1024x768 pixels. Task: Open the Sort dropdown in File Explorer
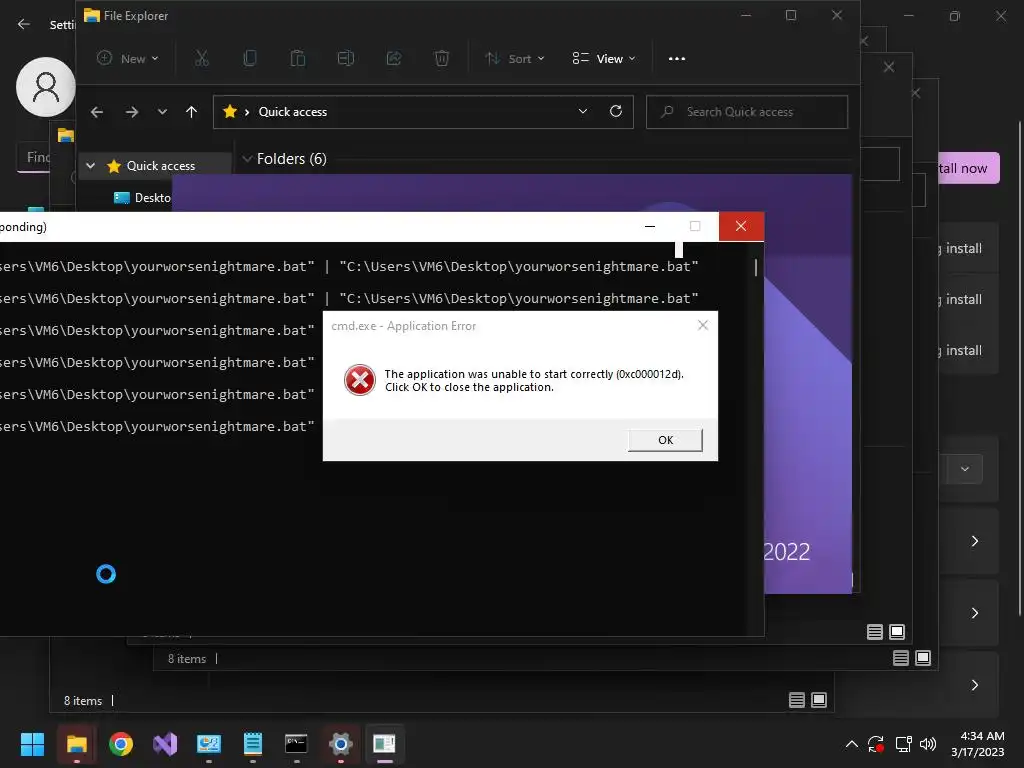(x=515, y=59)
